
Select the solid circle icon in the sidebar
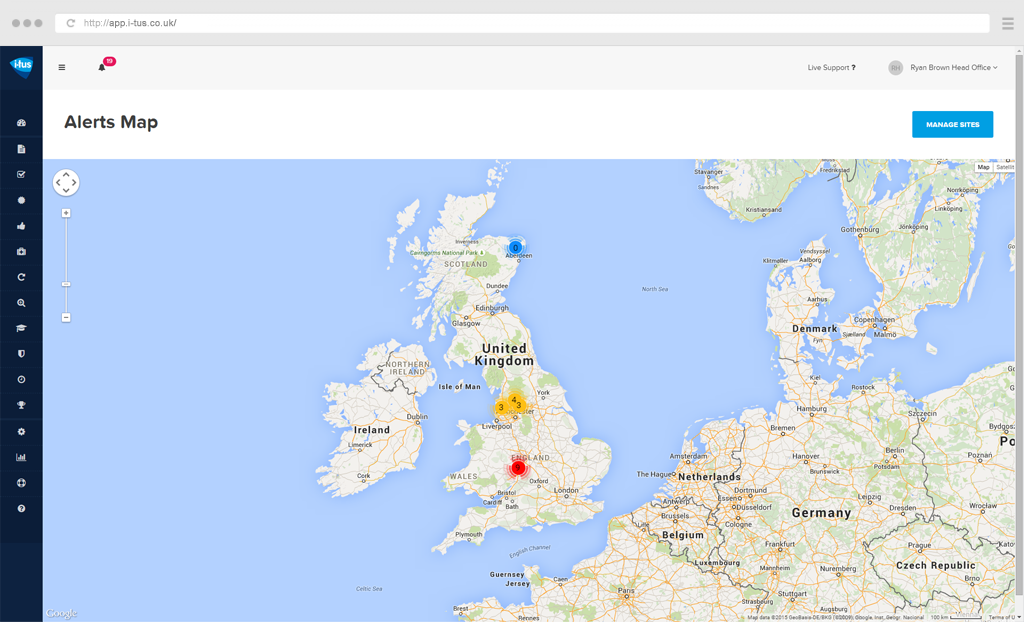(22, 200)
